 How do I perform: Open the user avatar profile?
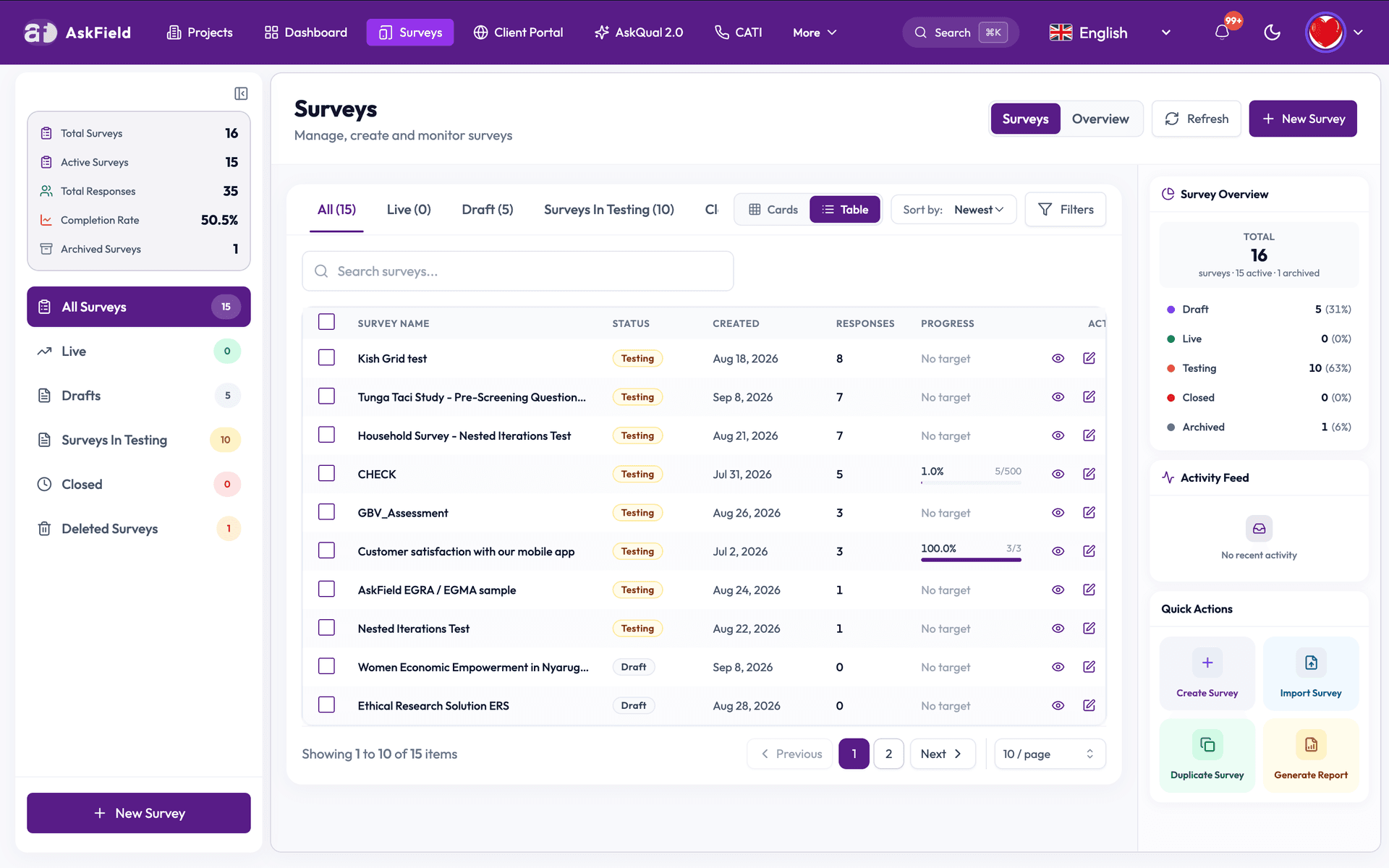click(1325, 33)
